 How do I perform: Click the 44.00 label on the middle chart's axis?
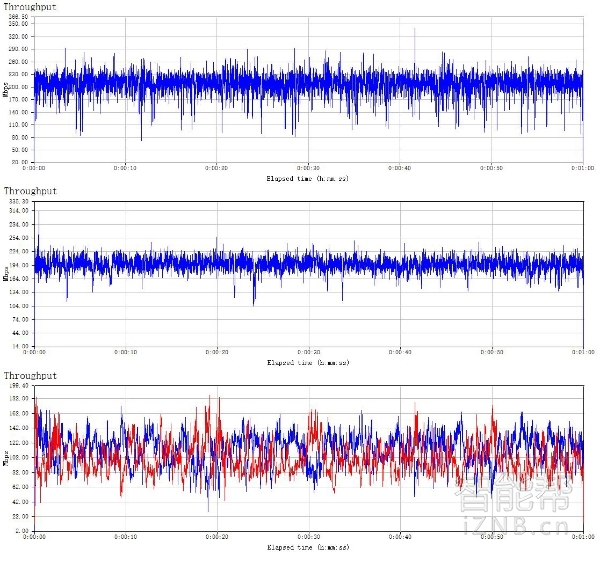[x=20, y=333]
